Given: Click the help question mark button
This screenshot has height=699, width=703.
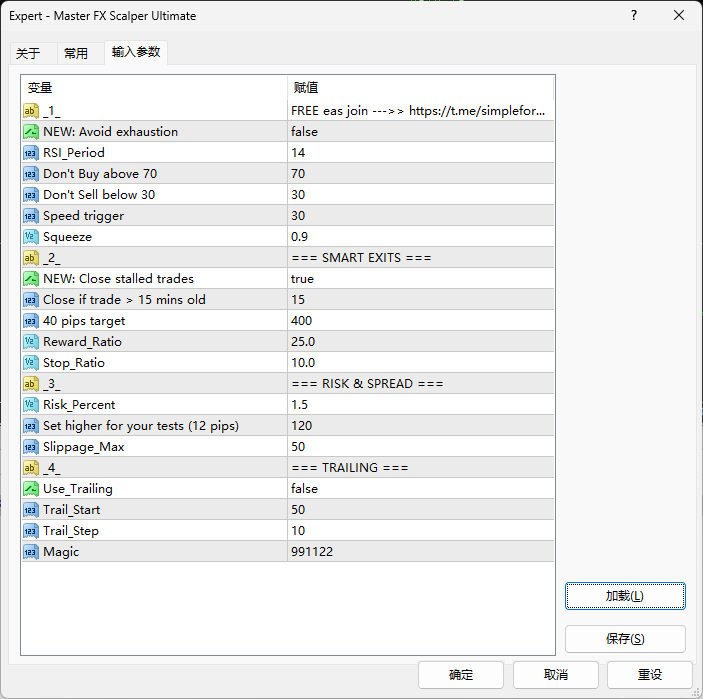Looking at the screenshot, I should point(634,15).
